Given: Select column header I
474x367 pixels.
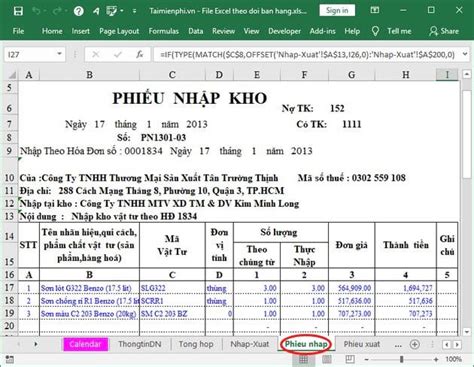Looking at the screenshot, I should (x=447, y=75).
